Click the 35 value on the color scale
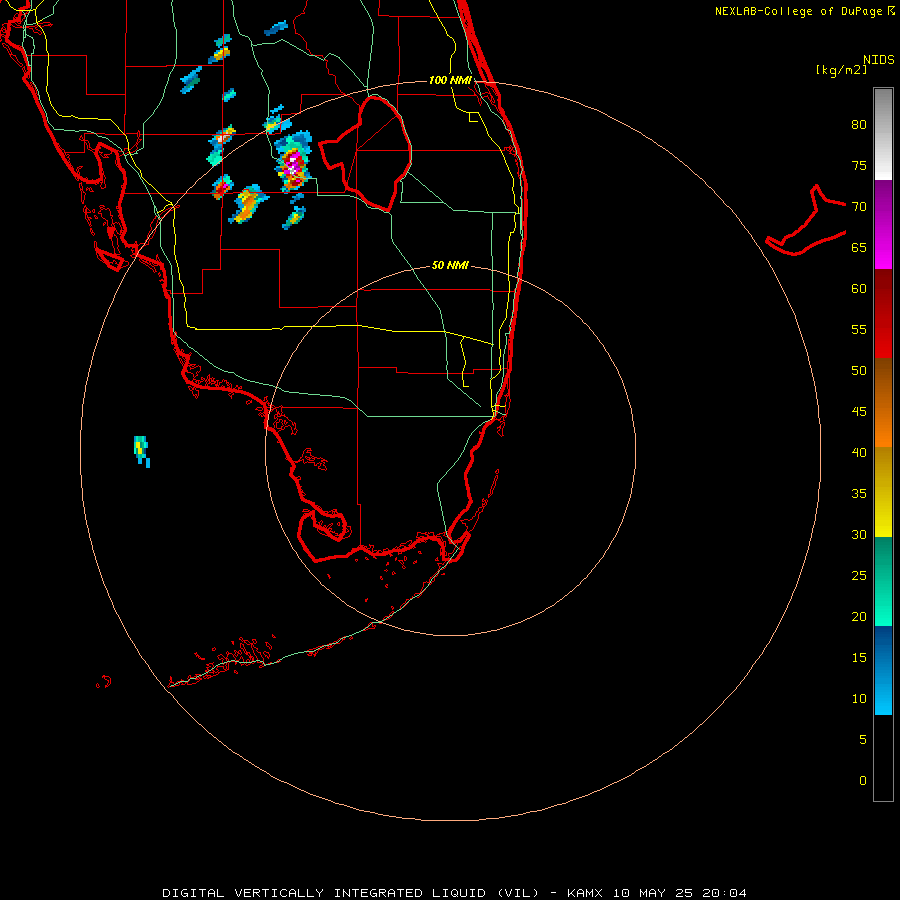Image resolution: width=900 pixels, height=900 pixels. pos(859,494)
